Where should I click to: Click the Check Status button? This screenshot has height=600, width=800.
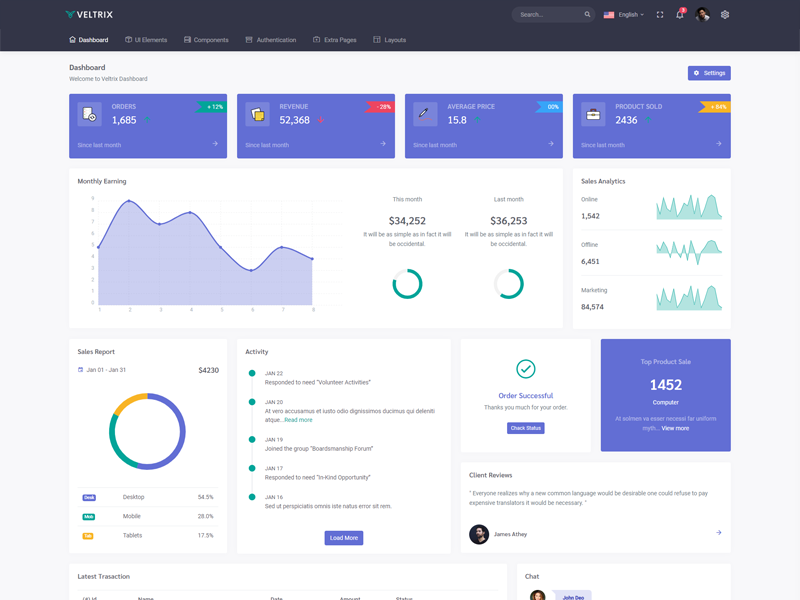tap(526, 428)
